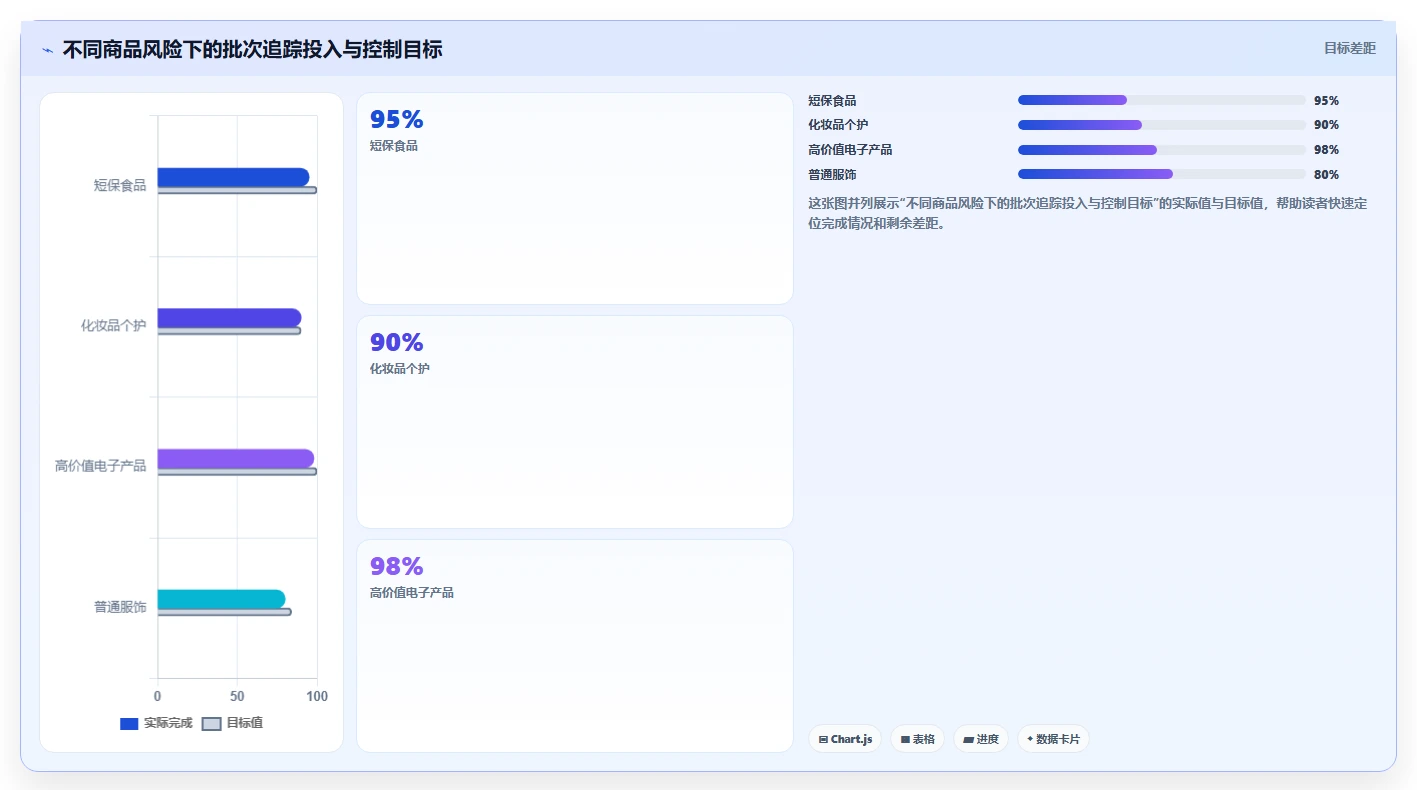The width and height of the screenshot is (1417, 790).
Task: Click the chart description paragraph
Action: tap(1087, 213)
